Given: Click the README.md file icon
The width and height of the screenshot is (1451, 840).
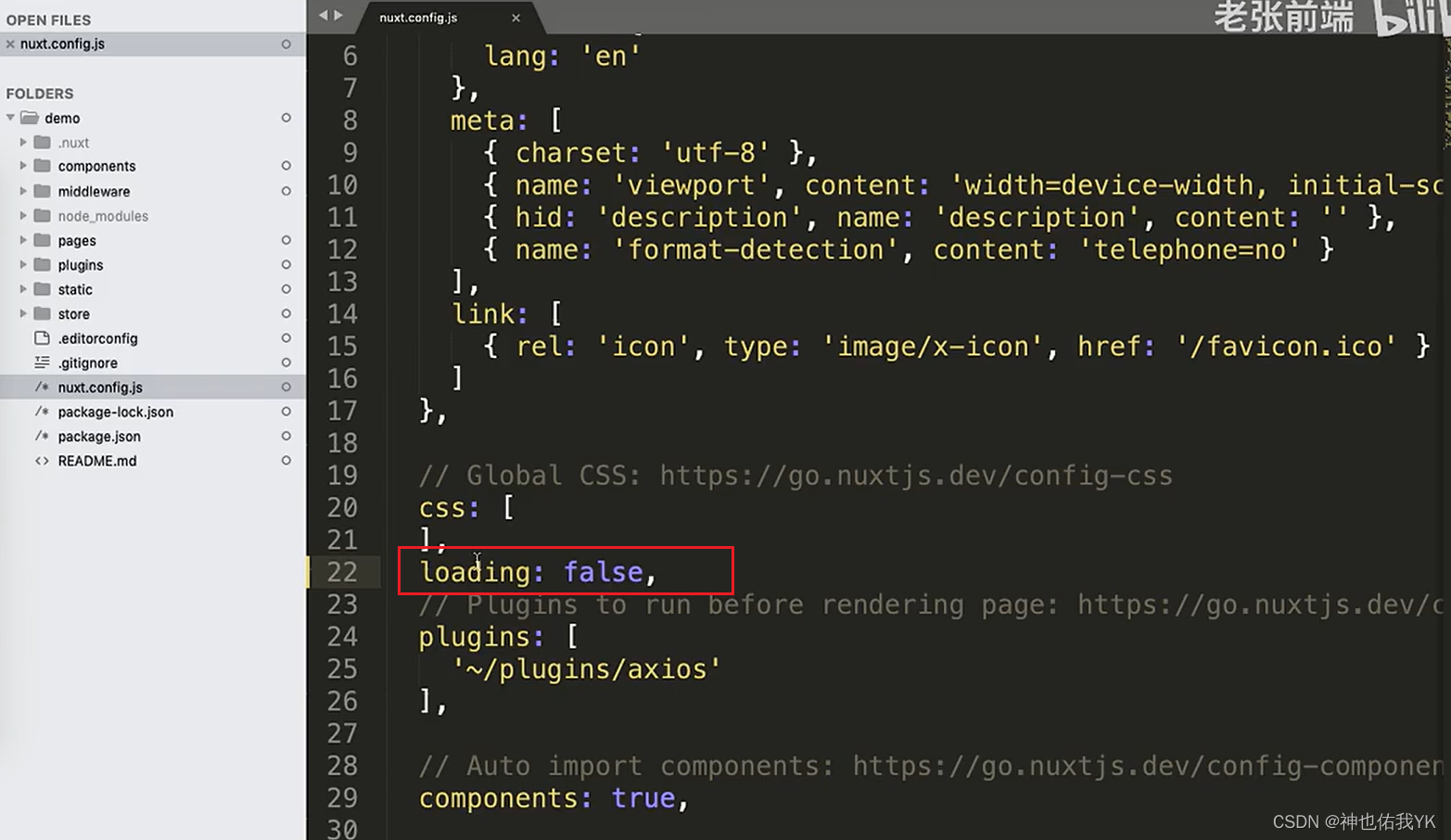Looking at the screenshot, I should tap(42, 461).
